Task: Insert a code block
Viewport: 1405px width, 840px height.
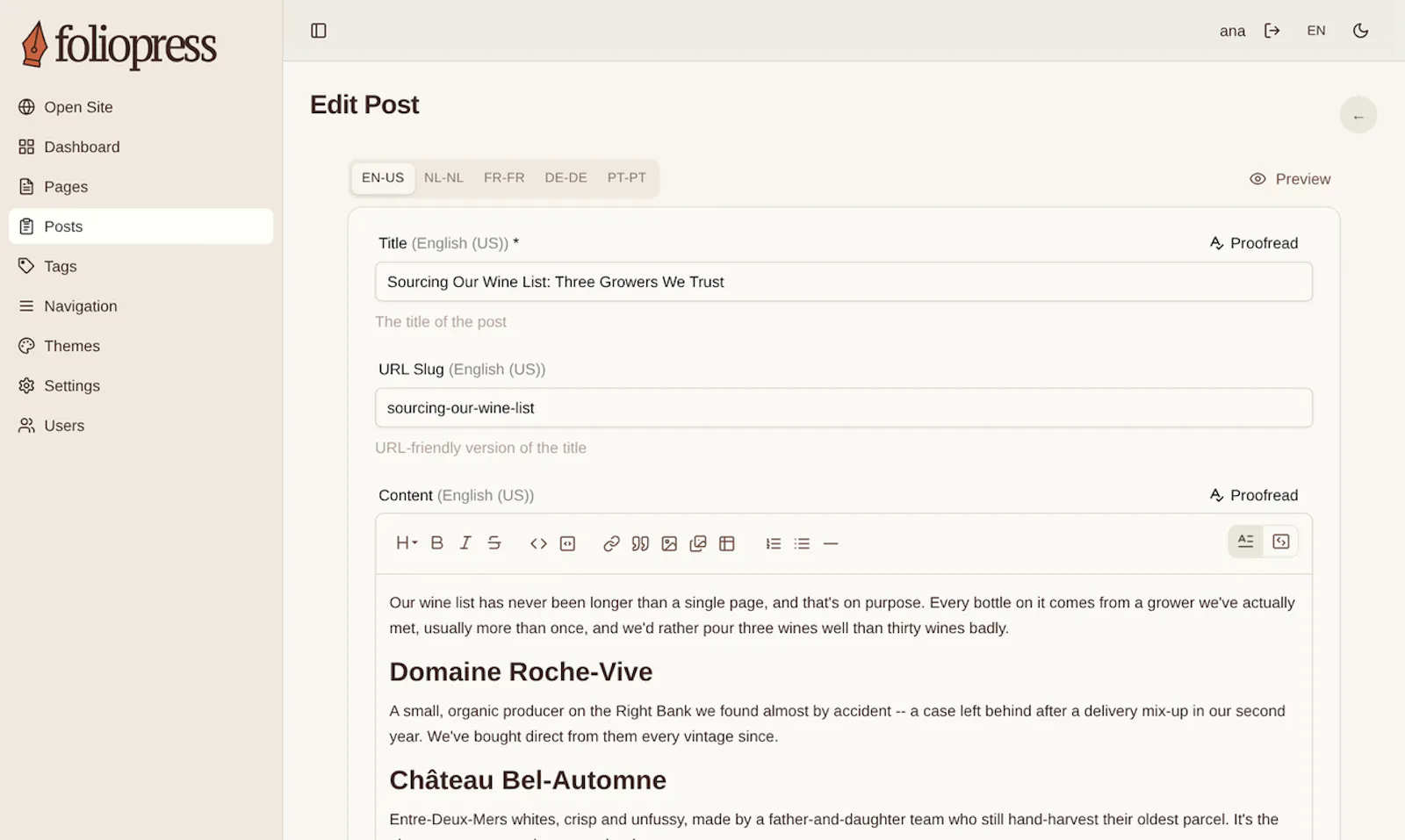Action: pos(567,543)
